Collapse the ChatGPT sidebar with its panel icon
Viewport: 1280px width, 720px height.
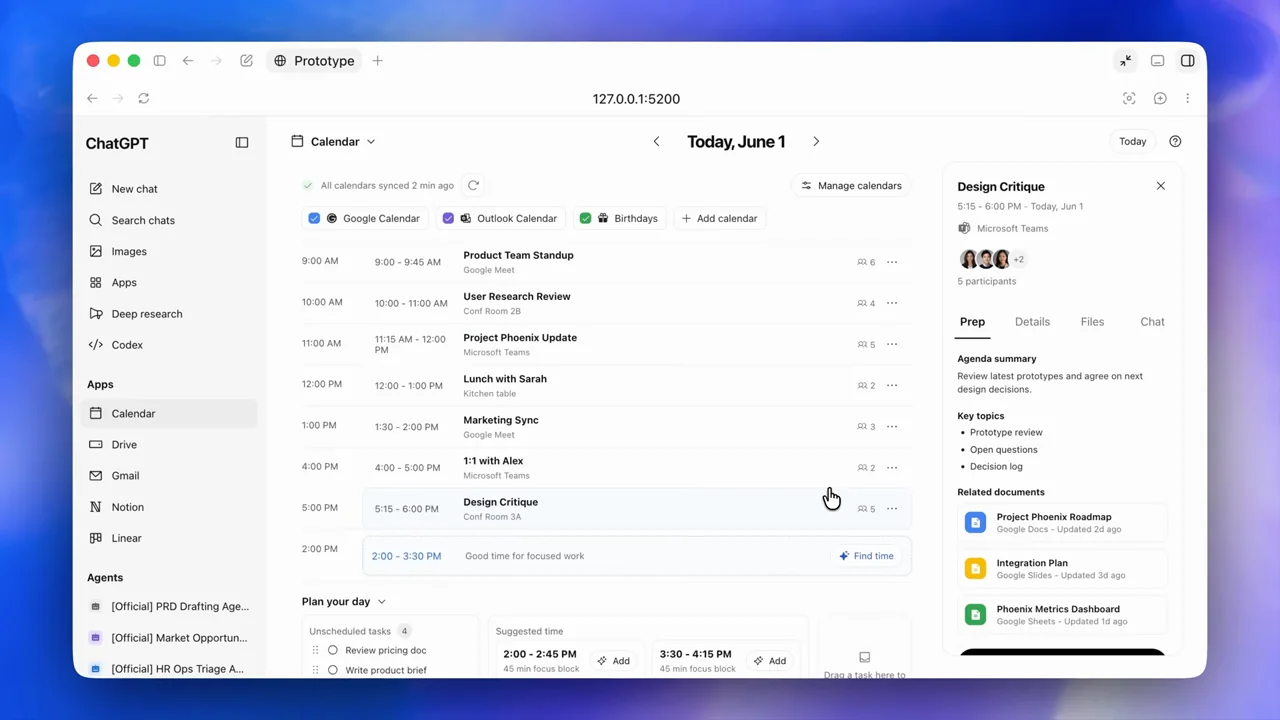click(242, 143)
